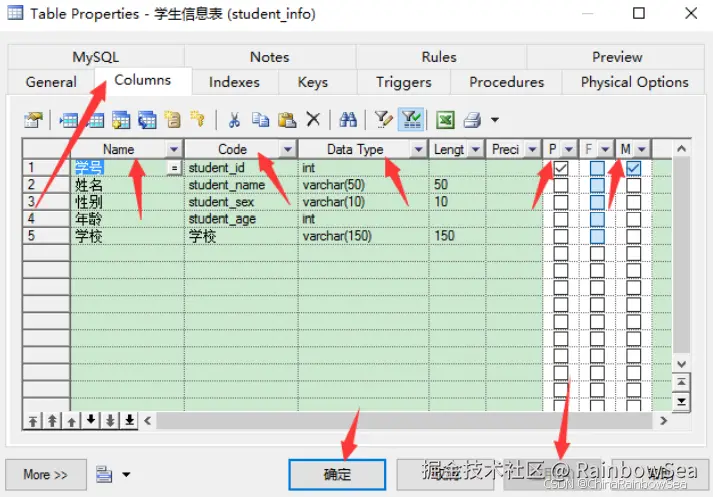Uncheck the P checkbox for student_id row

point(561,168)
